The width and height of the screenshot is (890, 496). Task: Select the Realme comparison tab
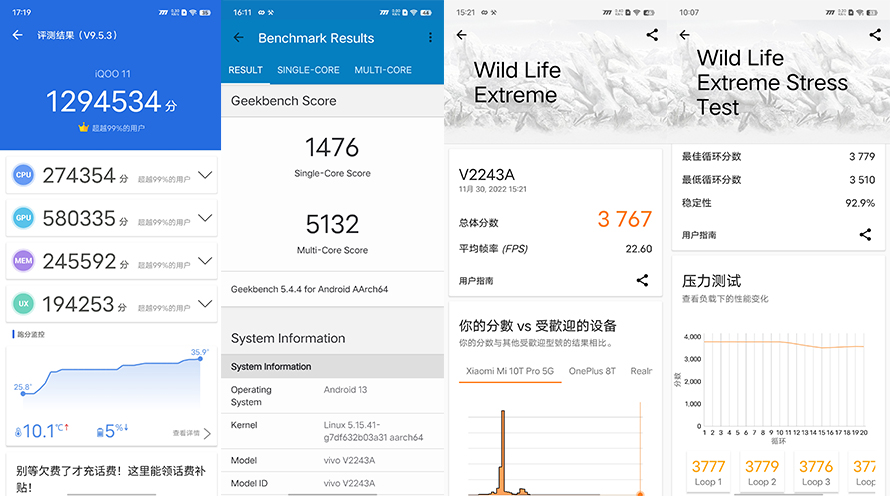641,371
